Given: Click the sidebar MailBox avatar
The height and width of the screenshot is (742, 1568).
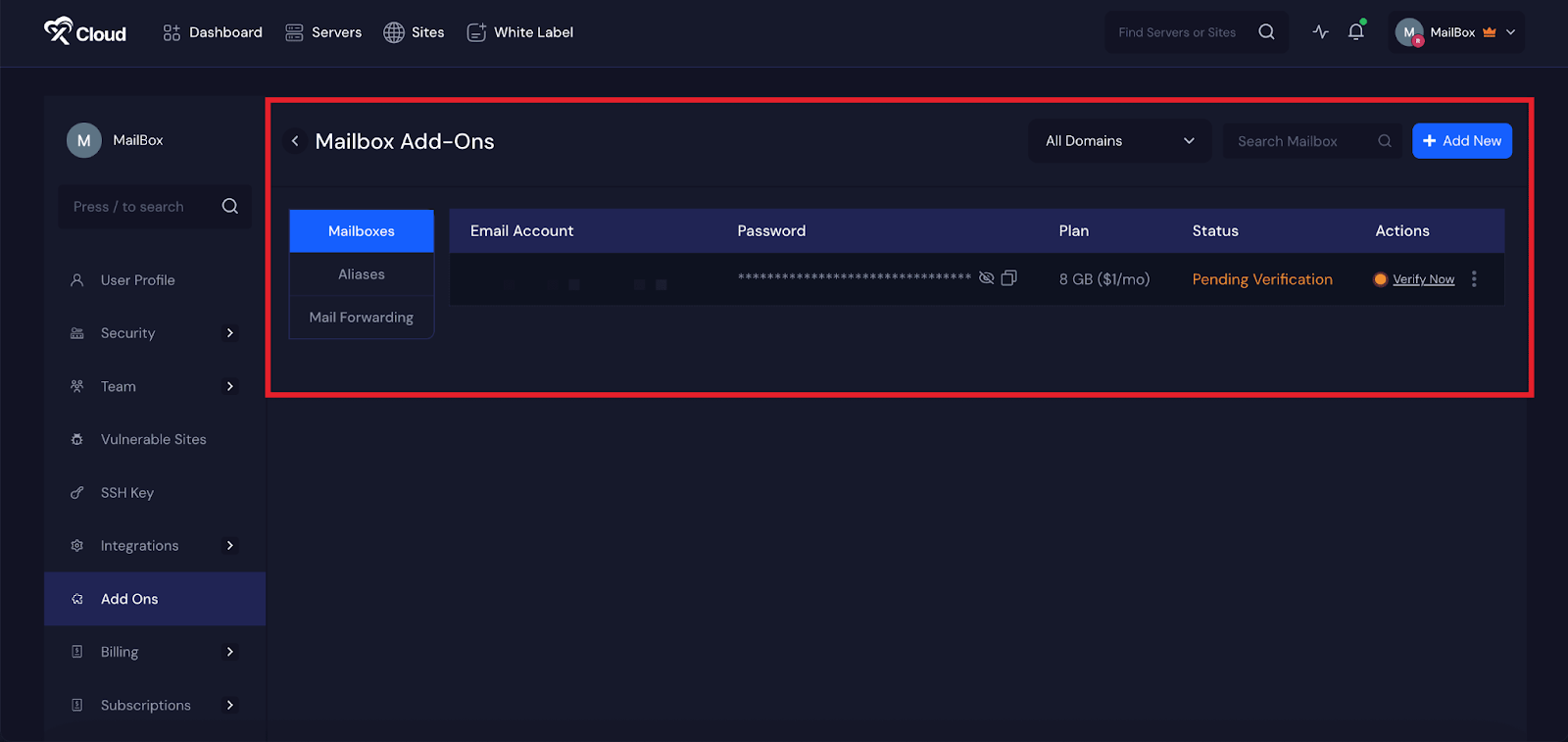Looking at the screenshot, I should coord(84,140).
